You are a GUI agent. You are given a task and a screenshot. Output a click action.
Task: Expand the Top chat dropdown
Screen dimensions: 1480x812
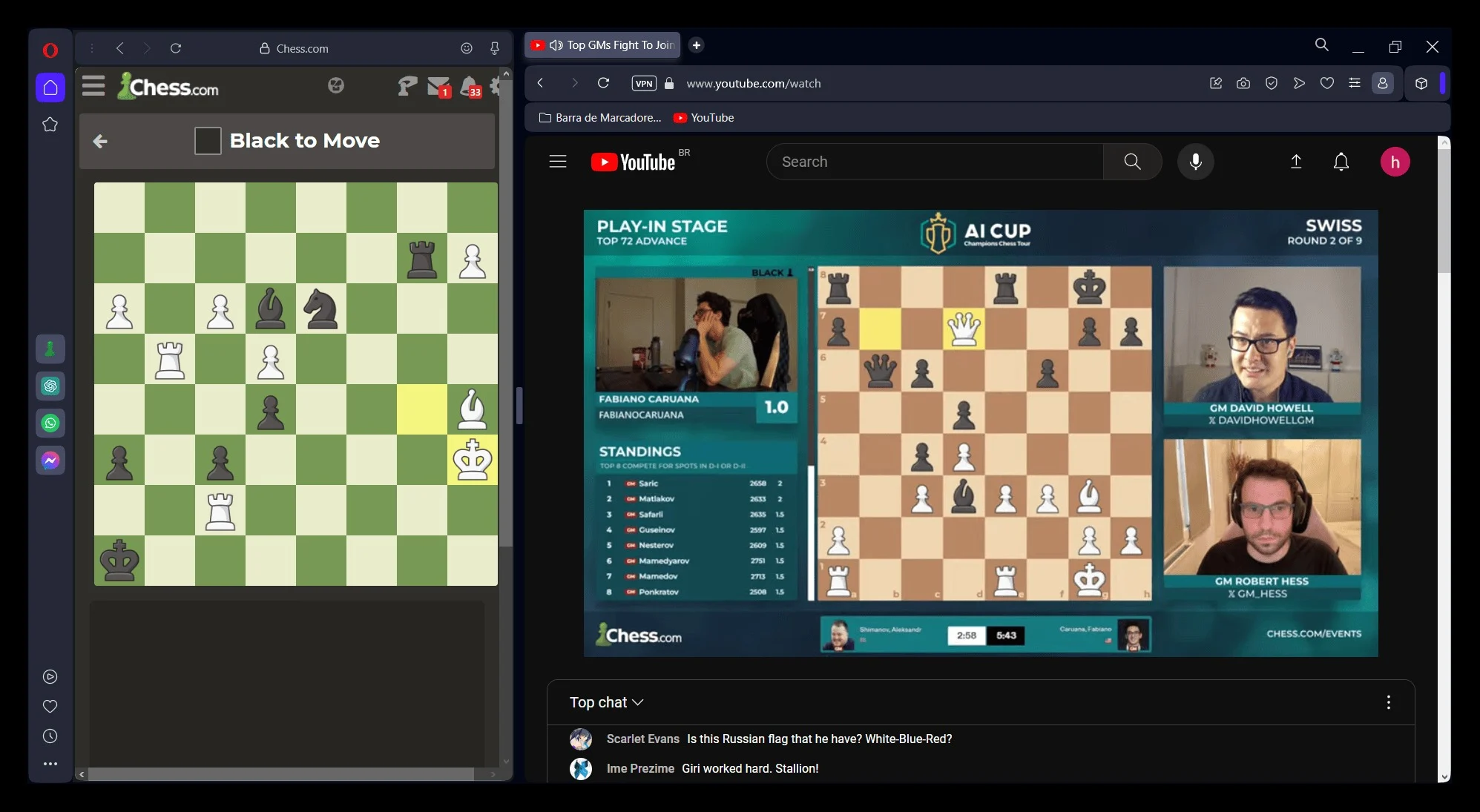pyautogui.click(x=606, y=702)
